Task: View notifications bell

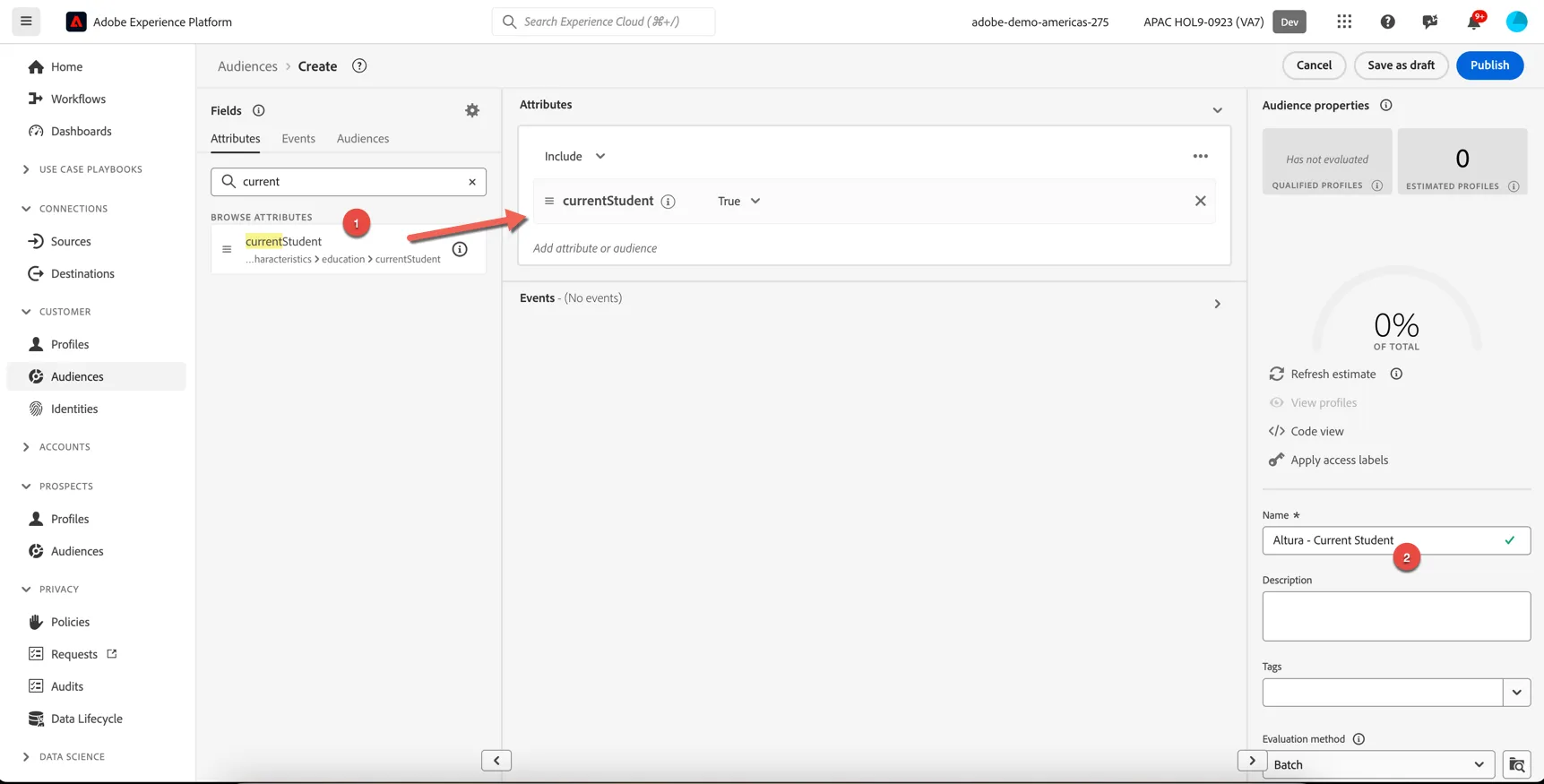Action: pos(1474,22)
